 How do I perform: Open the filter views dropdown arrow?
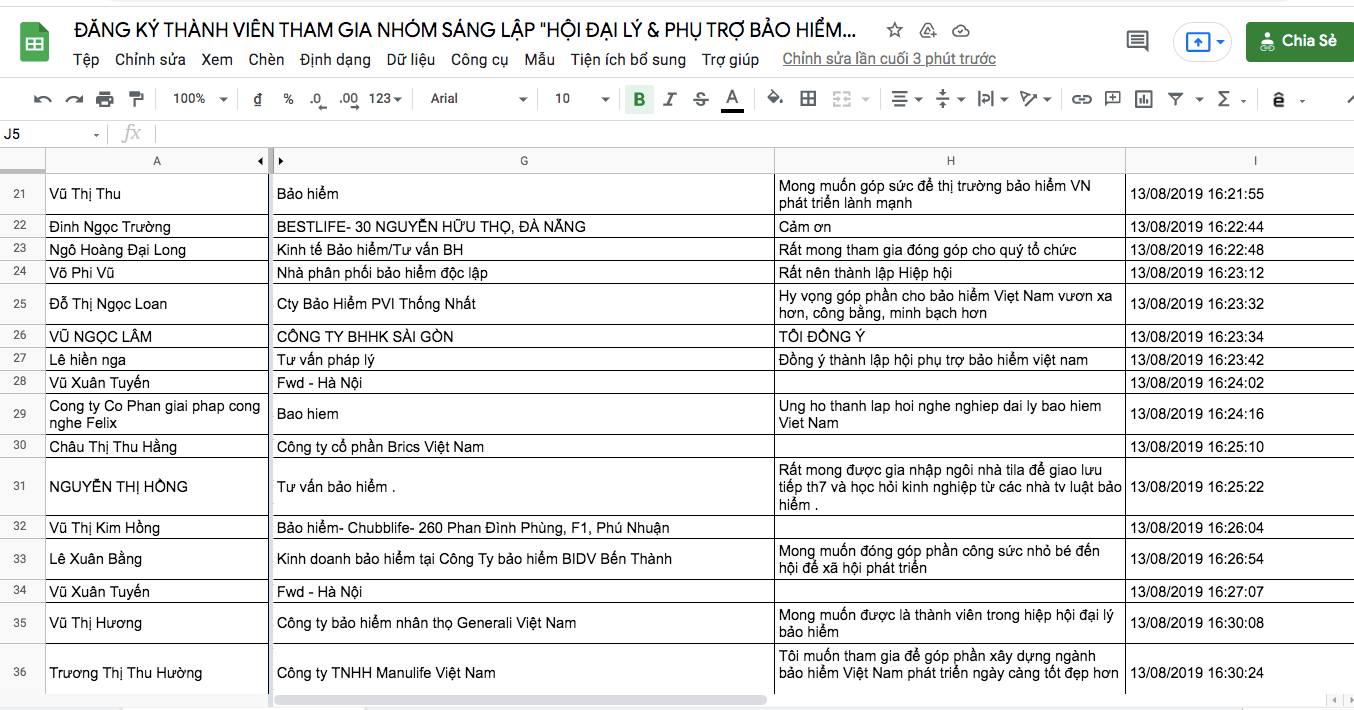coord(1200,100)
